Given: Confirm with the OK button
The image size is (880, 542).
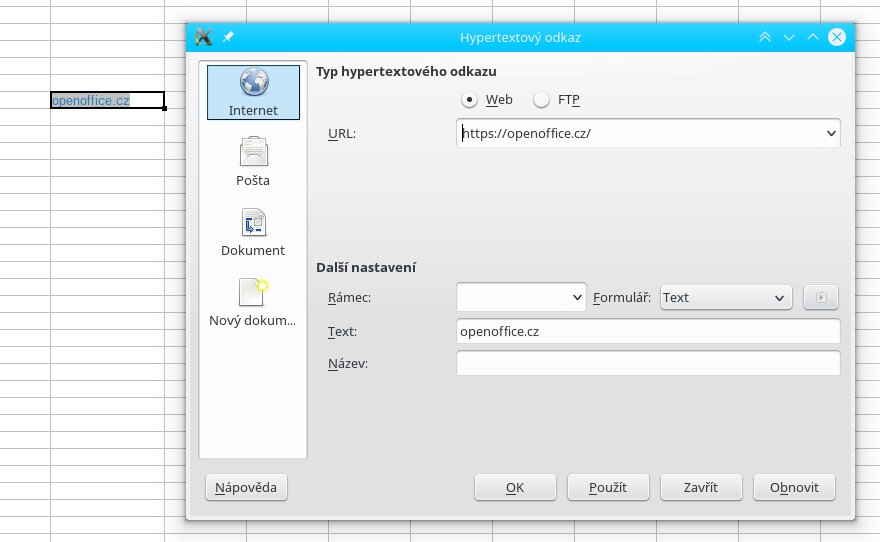Looking at the screenshot, I should click(x=515, y=487).
